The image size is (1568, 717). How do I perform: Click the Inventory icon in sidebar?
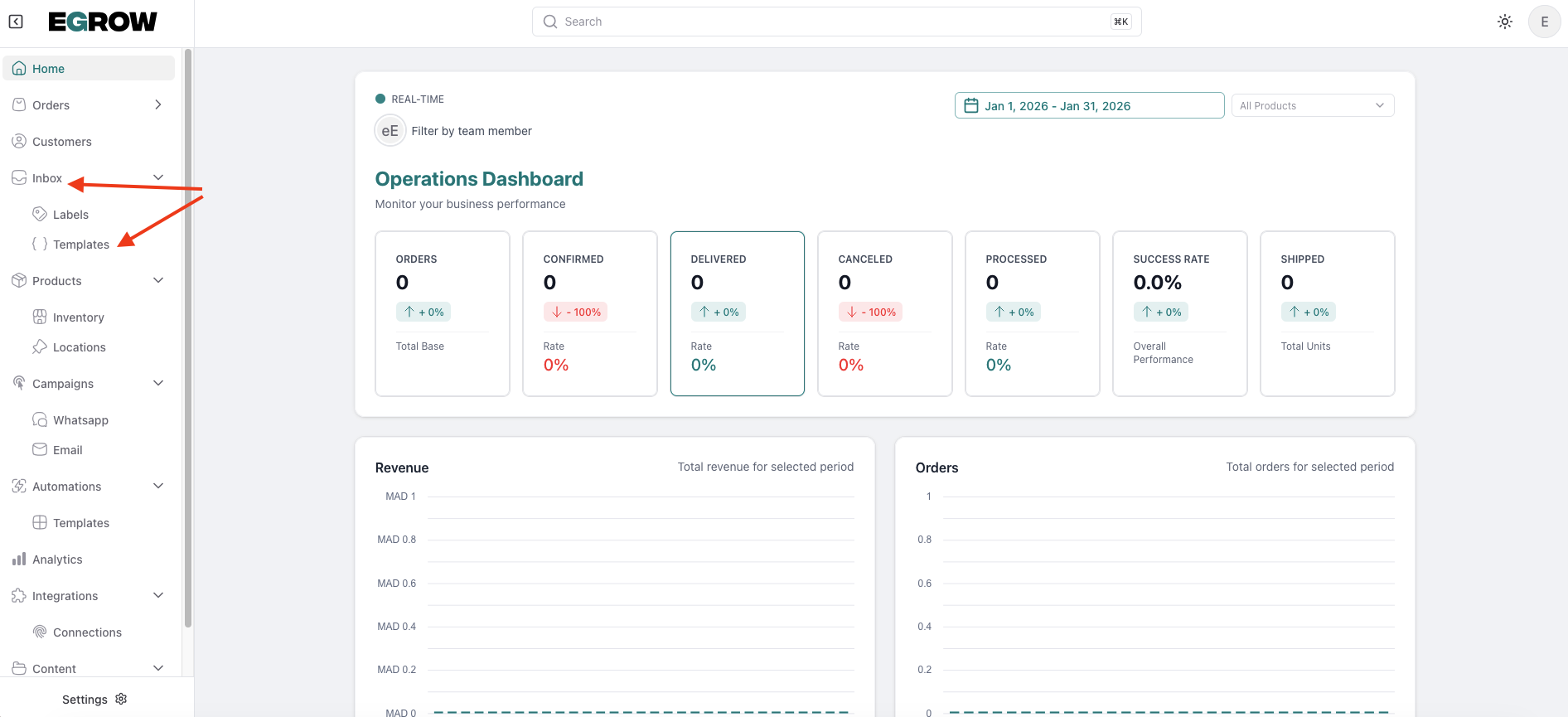click(40, 317)
